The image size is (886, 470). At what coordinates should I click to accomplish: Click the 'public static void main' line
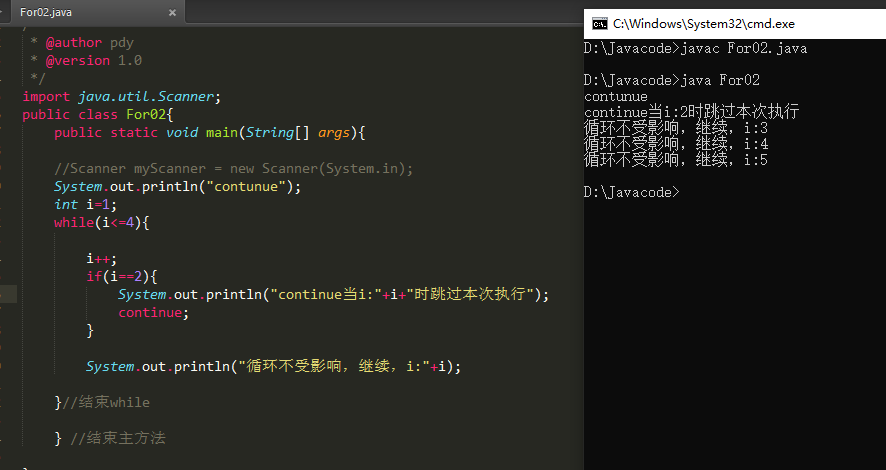(210, 133)
